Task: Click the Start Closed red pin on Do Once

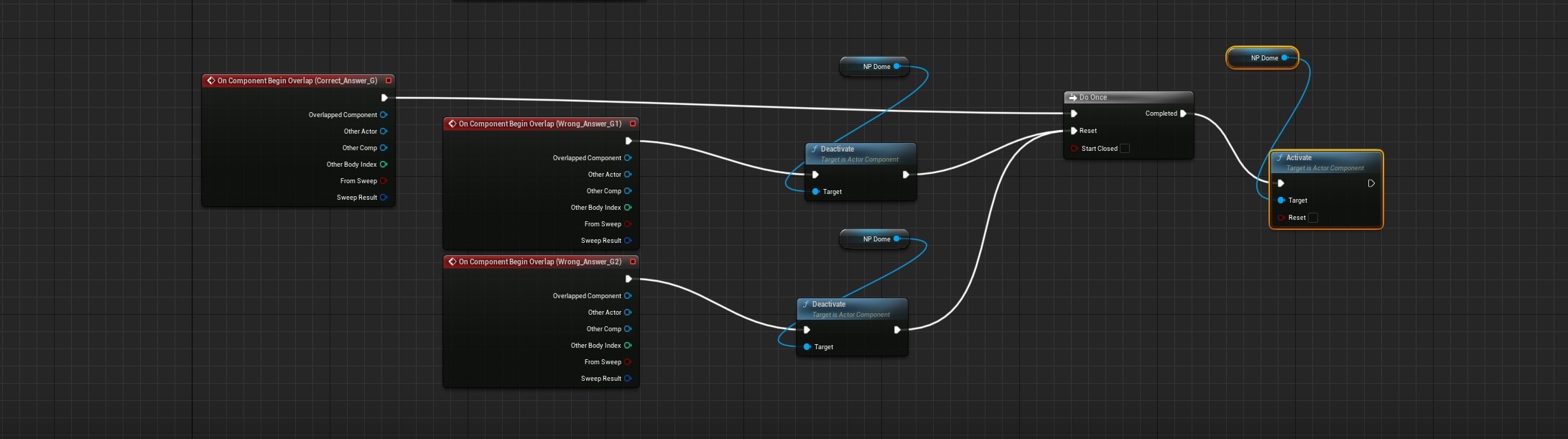Action: [x=1074, y=149]
